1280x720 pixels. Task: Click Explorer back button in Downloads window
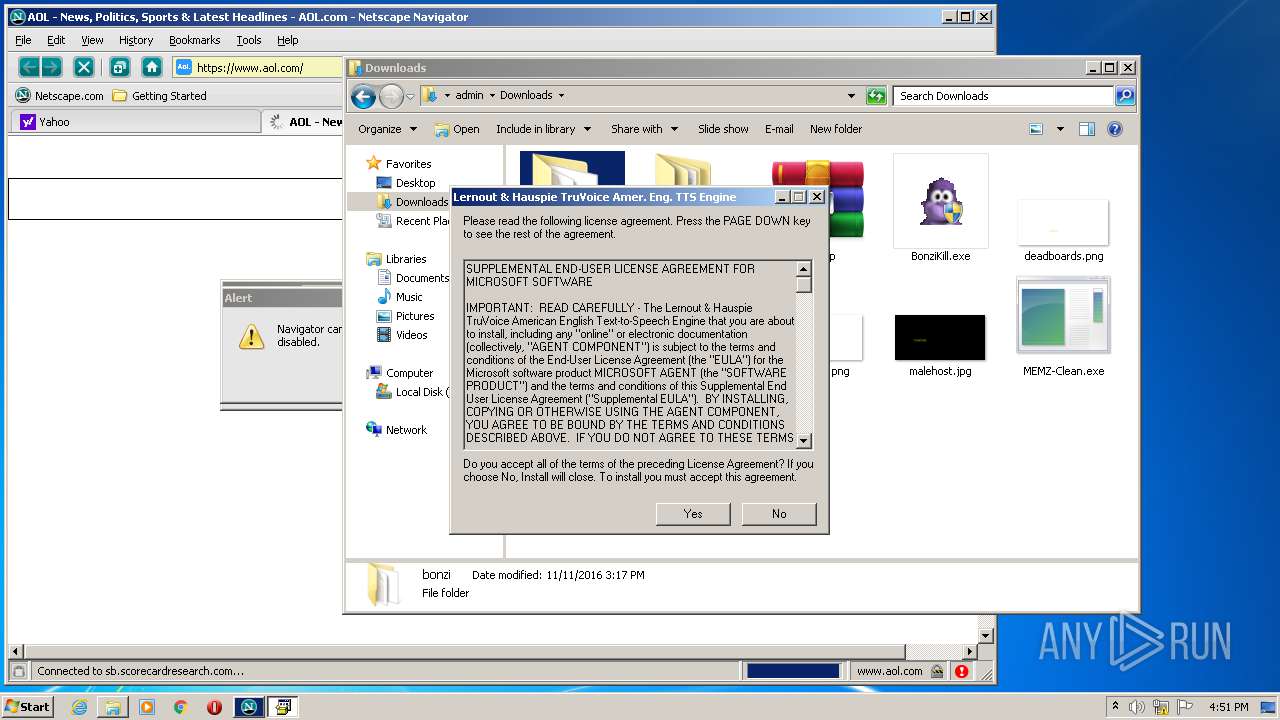[x=363, y=96]
